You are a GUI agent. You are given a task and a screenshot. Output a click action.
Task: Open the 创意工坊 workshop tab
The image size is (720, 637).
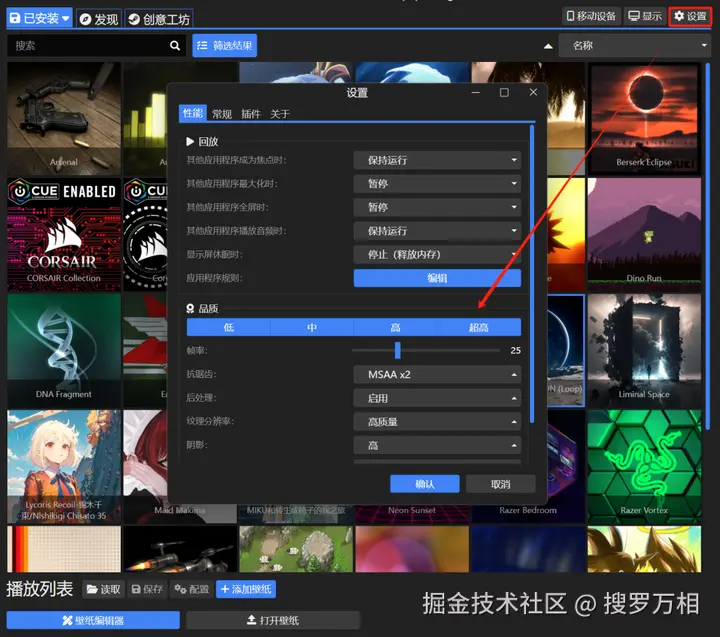(x=159, y=19)
